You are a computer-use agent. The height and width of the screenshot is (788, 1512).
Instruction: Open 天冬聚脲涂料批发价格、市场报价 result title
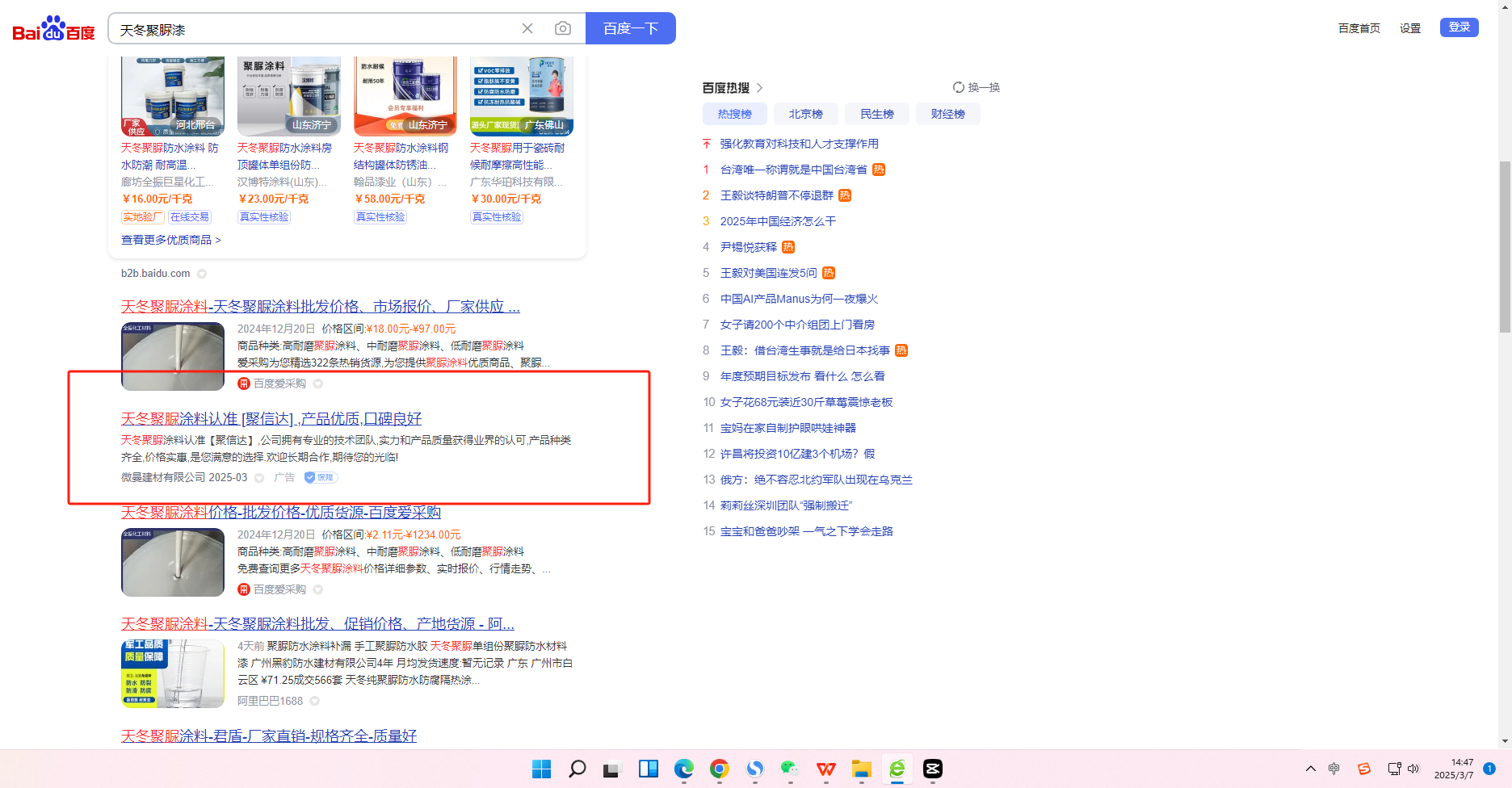tap(321, 307)
